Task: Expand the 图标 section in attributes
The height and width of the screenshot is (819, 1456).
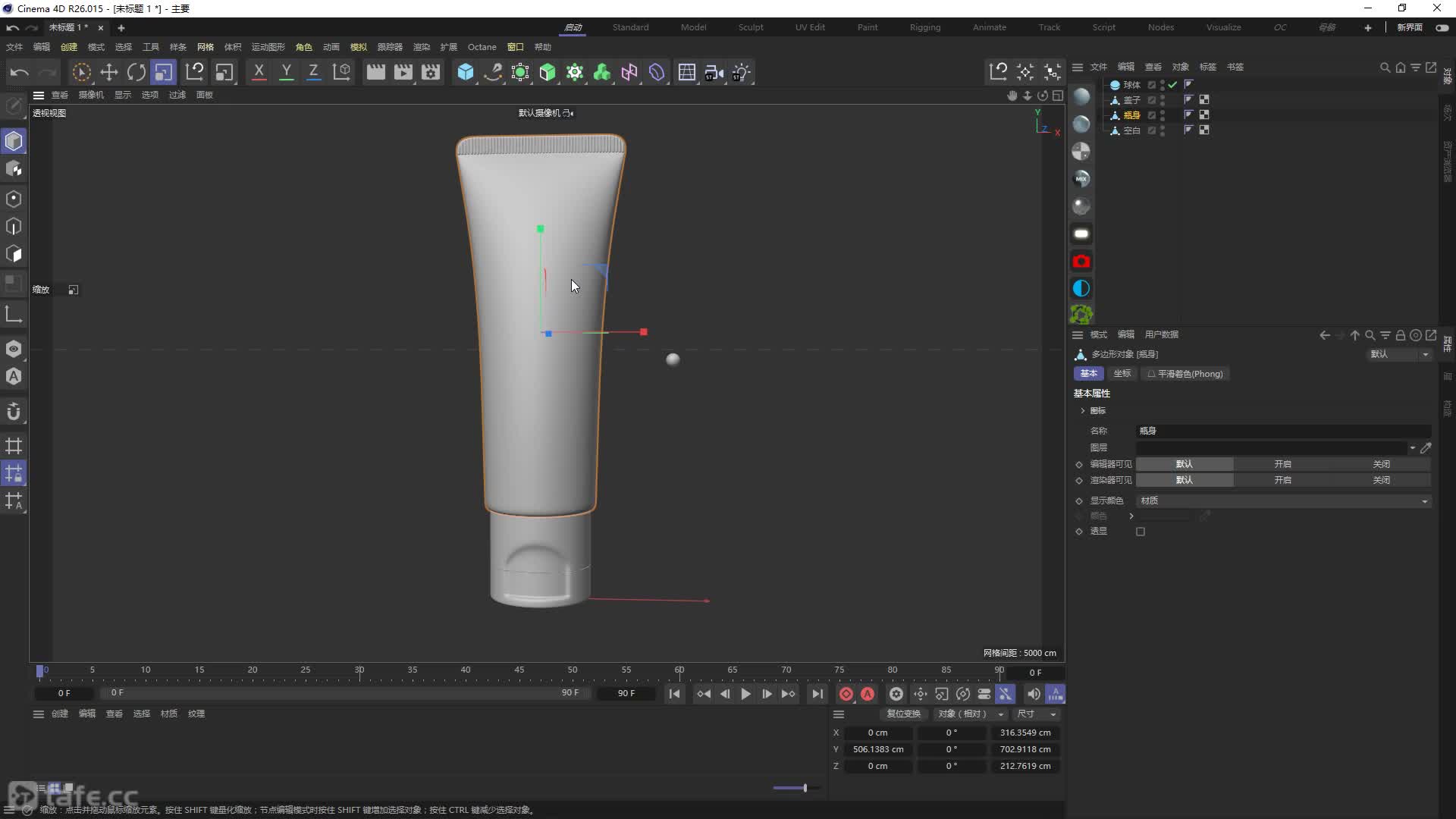Action: coord(1083,411)
